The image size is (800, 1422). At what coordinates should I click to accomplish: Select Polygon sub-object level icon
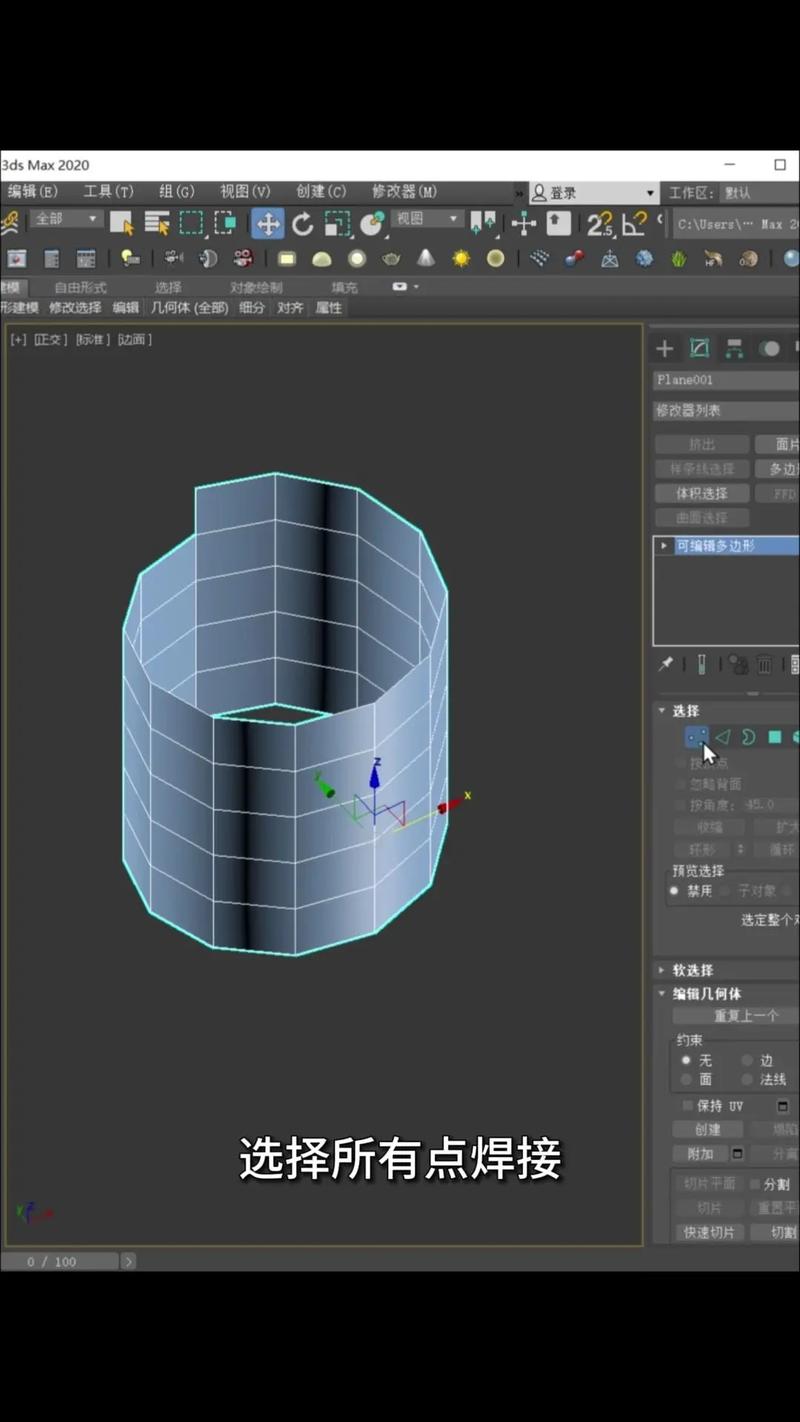point(774,737)
